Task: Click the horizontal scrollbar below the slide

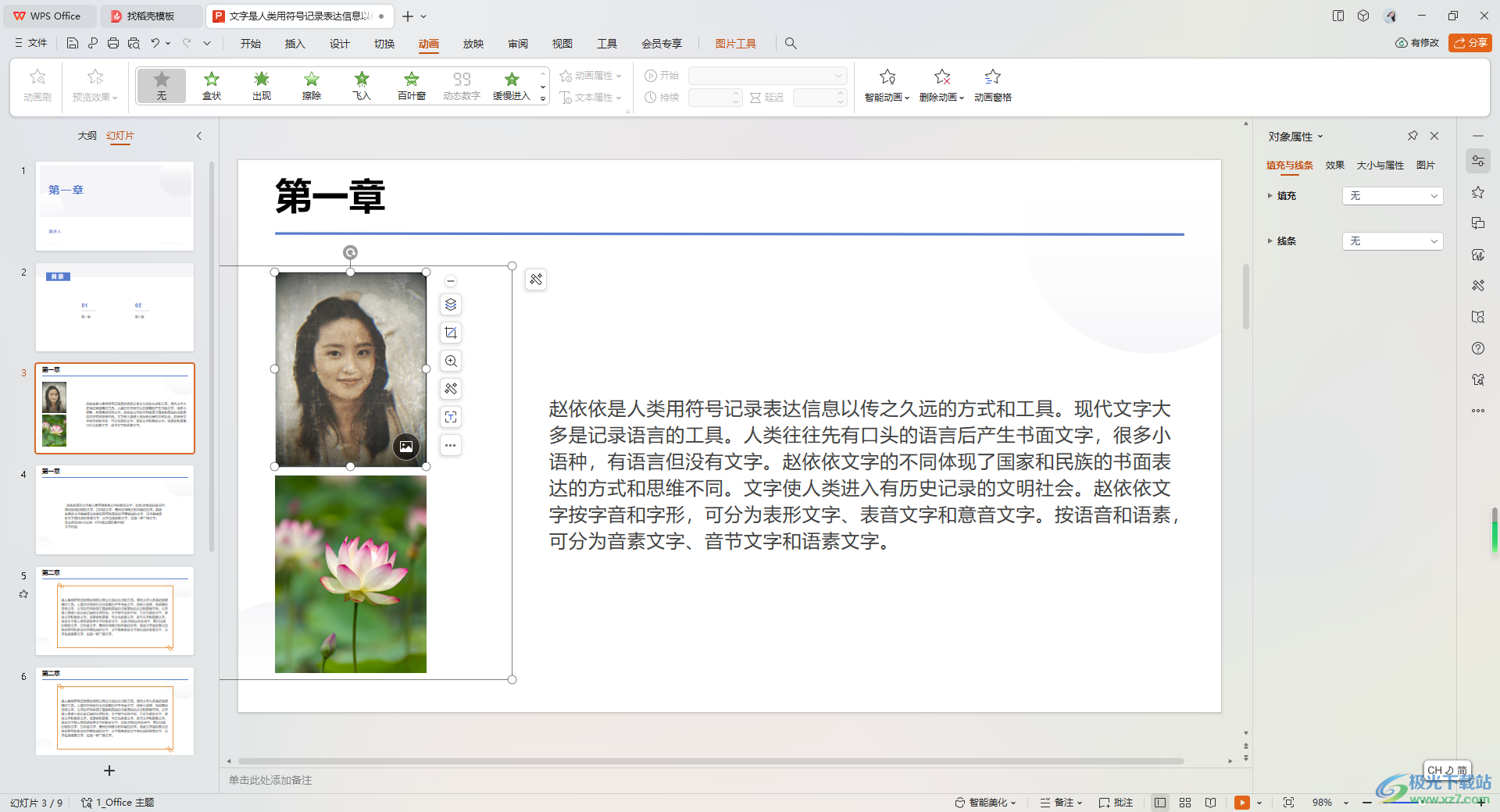Action: (711, 760)
